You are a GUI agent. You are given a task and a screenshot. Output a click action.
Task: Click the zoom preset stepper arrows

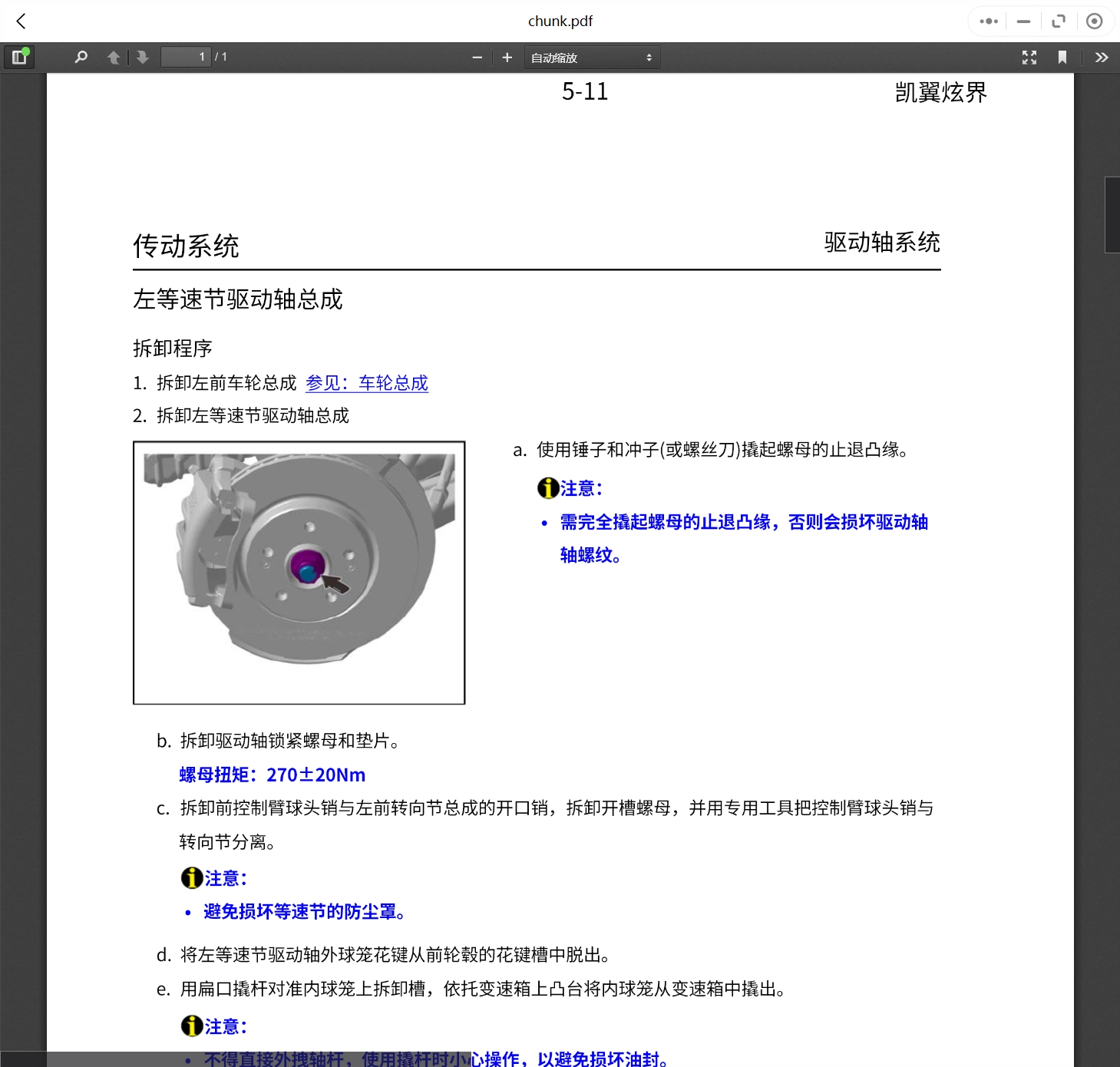tap(649, 56)
